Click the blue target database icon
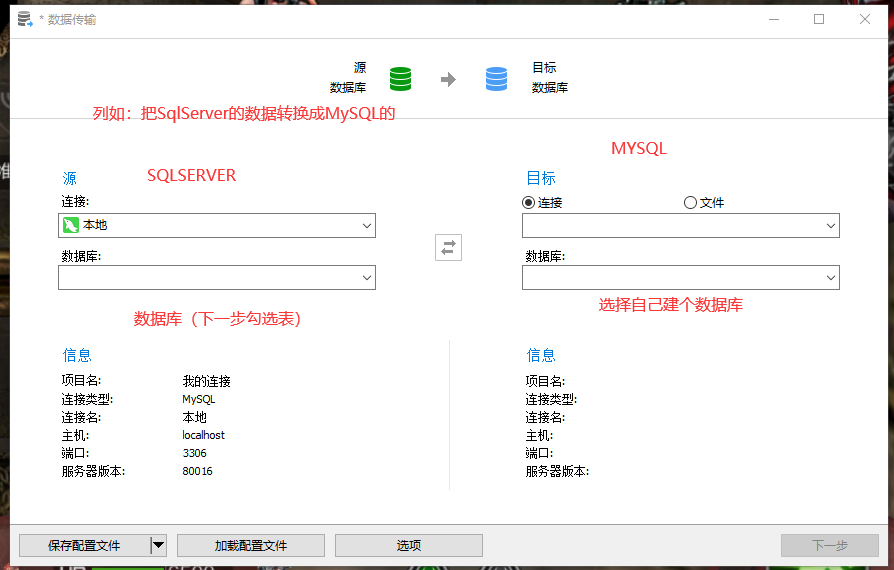Screen dimensions: 894x570 496,79
